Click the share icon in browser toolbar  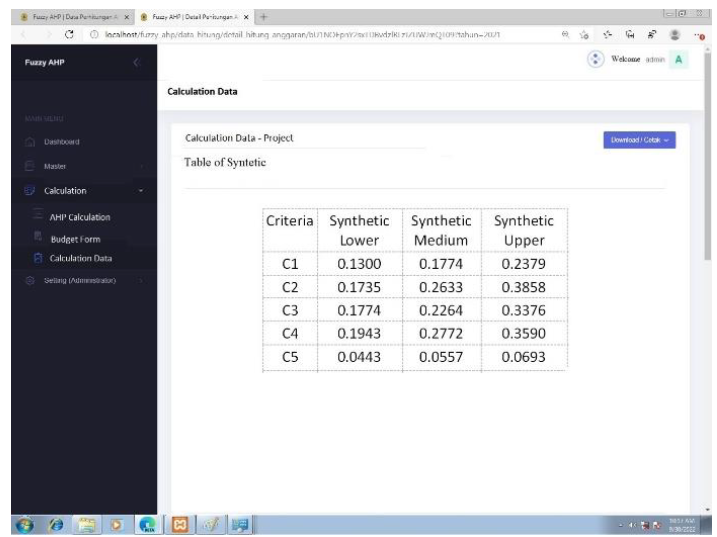click(x=652, y=34)
